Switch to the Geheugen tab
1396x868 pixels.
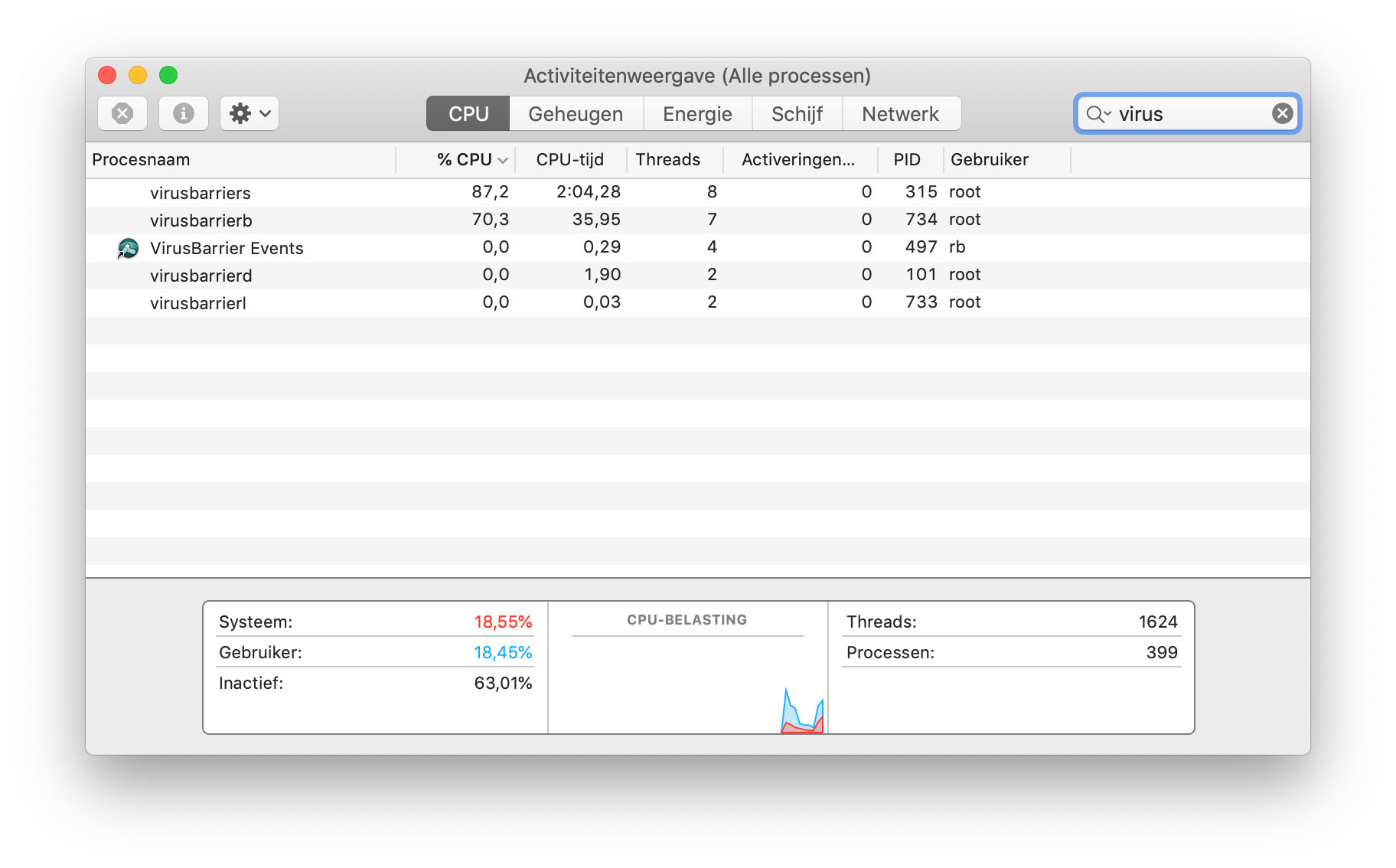pyautogui.click(x=576, y=113)
